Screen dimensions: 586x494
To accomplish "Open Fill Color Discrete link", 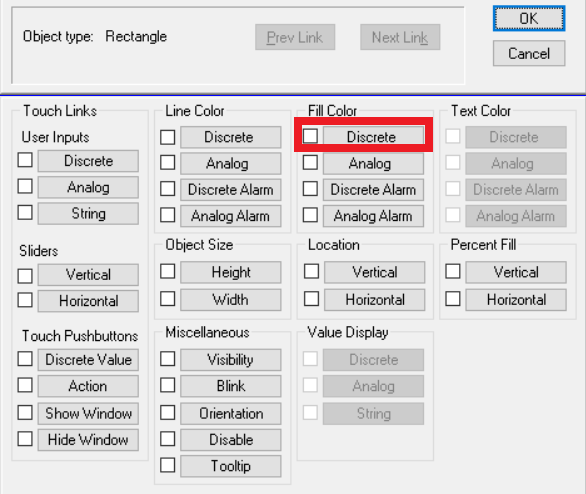I will click(373, 137).
